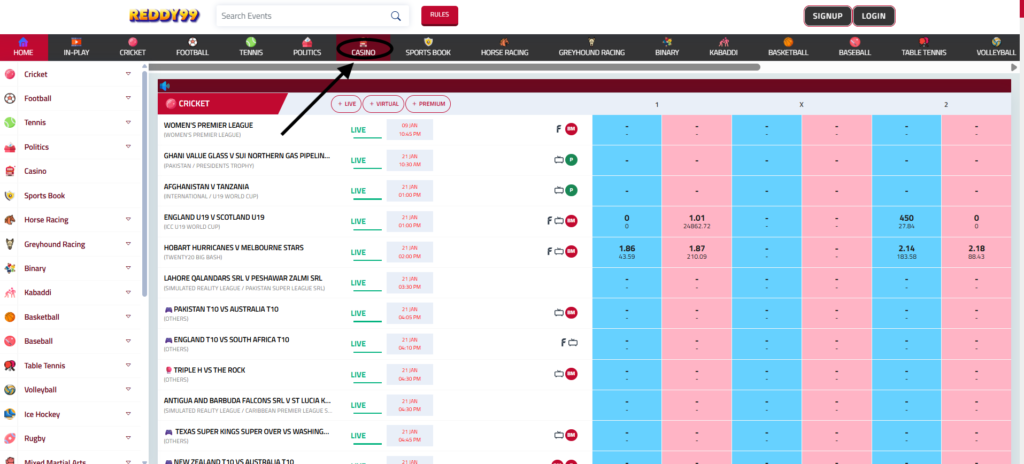Image resolution: width=1024 pixels, height=464 pixels.
Task: Click the Login button
Action: pyautogui.click(x=873, y=16)
